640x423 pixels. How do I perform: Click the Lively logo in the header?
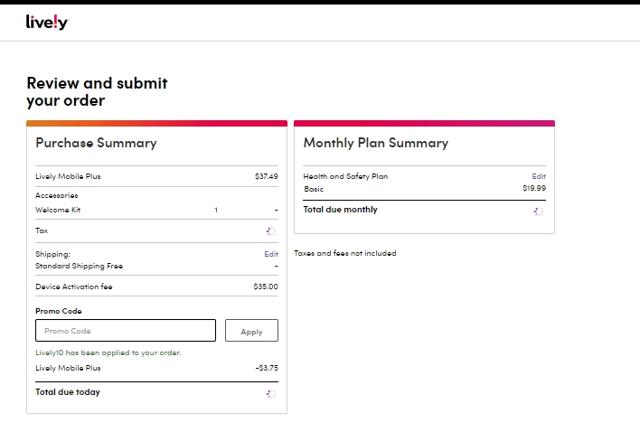coord(47,22)
